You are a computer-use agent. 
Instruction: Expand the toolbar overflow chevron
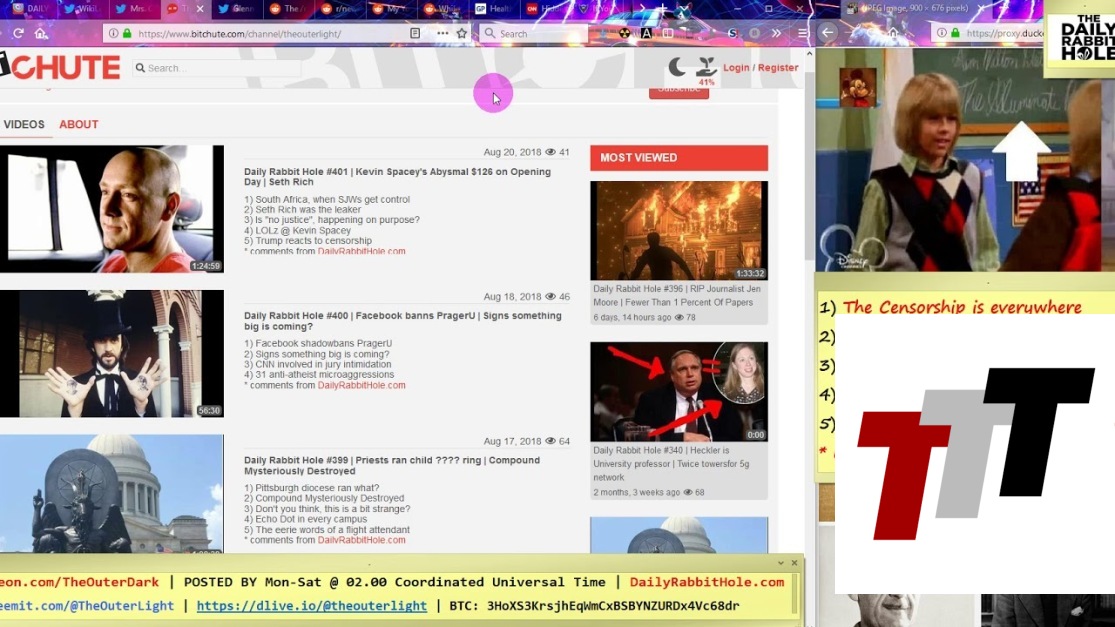click(776, 33)
